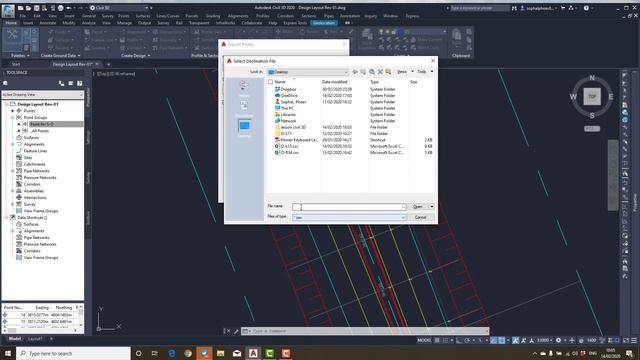Open File name history dropdown arrow
This screenshot has width=640, height=360.
coord(403,207)
